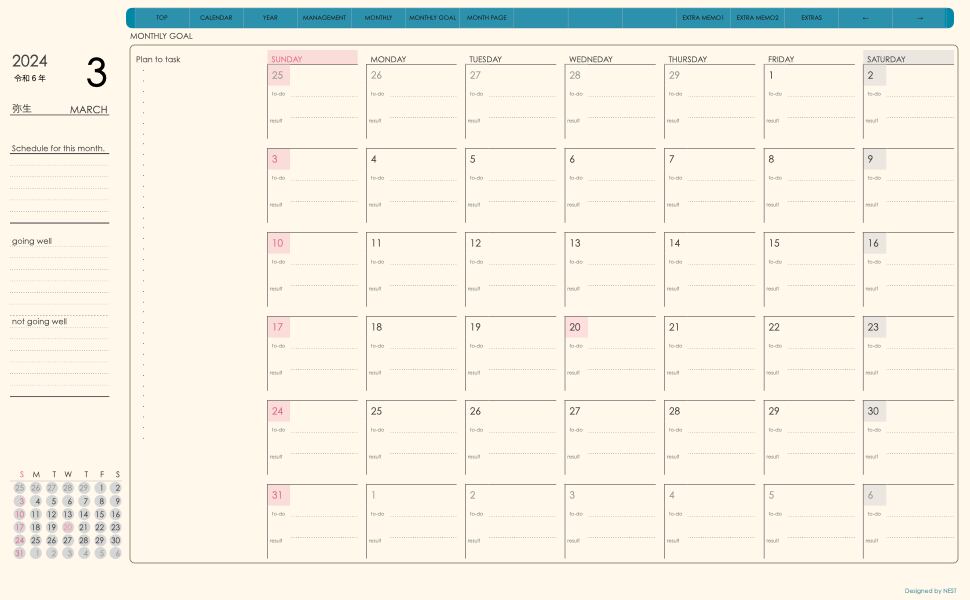Click date 22 in the mini calendar
This screenshot has height=600, width=970.
tap(100, 527)
